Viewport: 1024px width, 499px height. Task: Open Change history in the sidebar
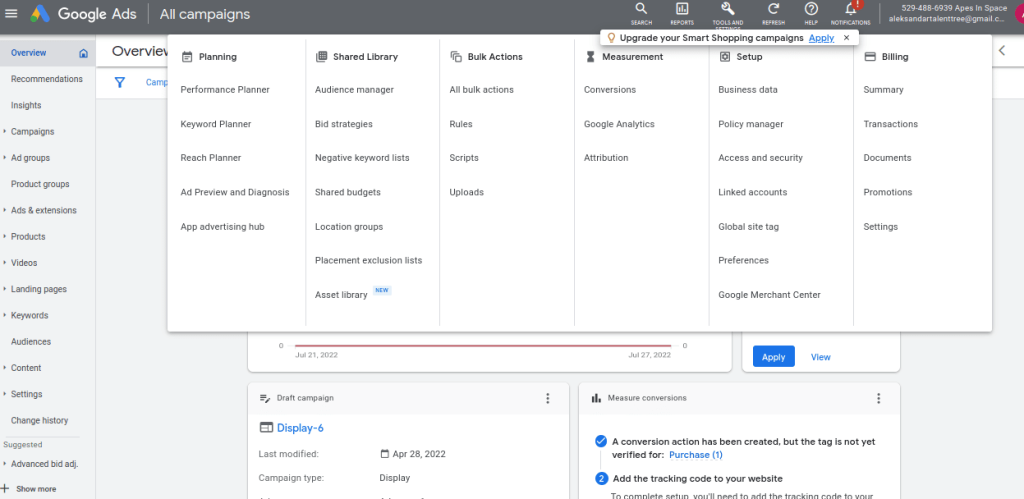[x=39, y=421]
